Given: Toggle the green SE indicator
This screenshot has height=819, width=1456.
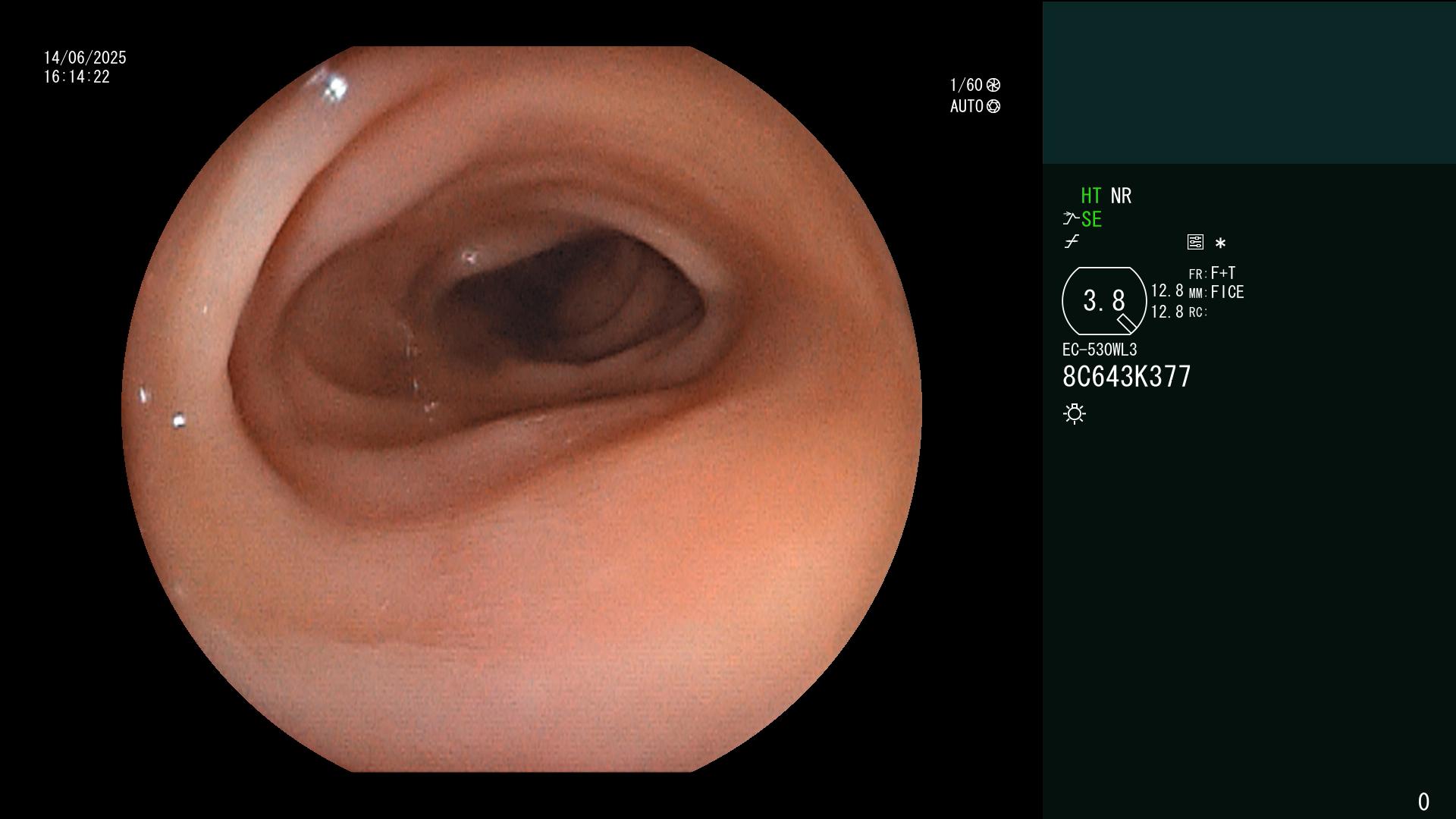Looking at the screenshot, I should [x=1091, y=219].
